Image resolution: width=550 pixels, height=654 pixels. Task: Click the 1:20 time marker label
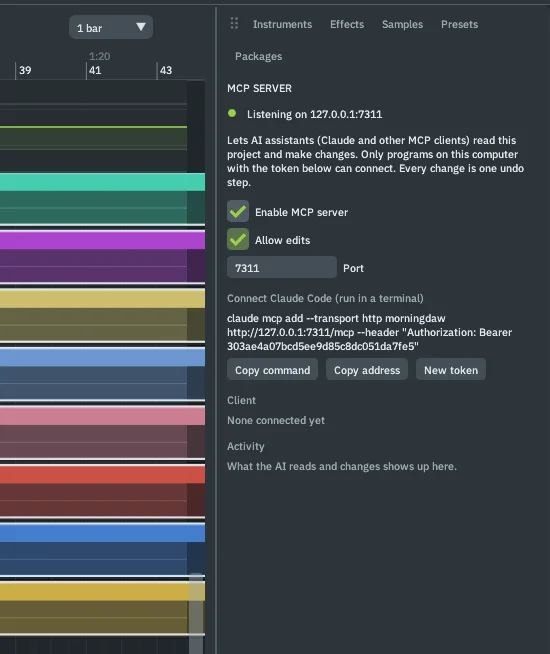click(99, 56)
